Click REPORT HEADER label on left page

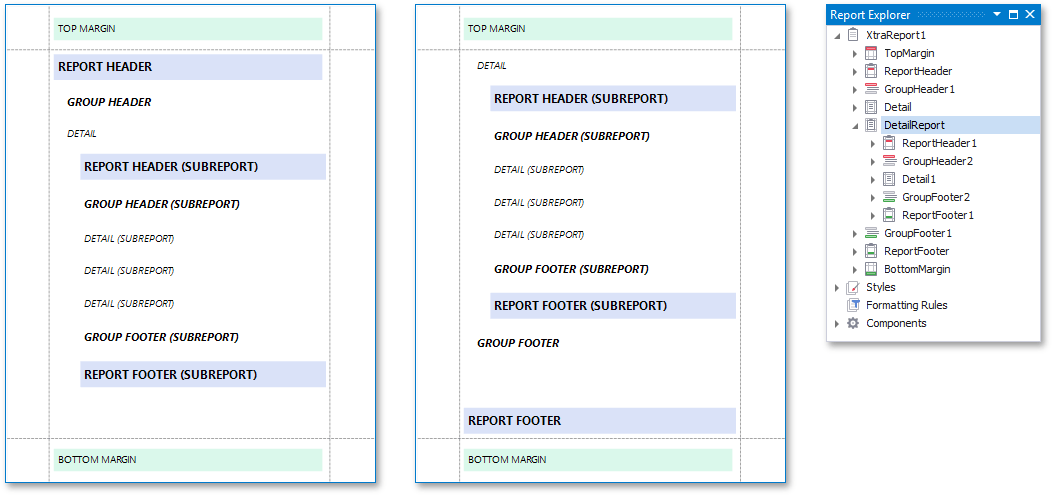[x=105, y=67]
